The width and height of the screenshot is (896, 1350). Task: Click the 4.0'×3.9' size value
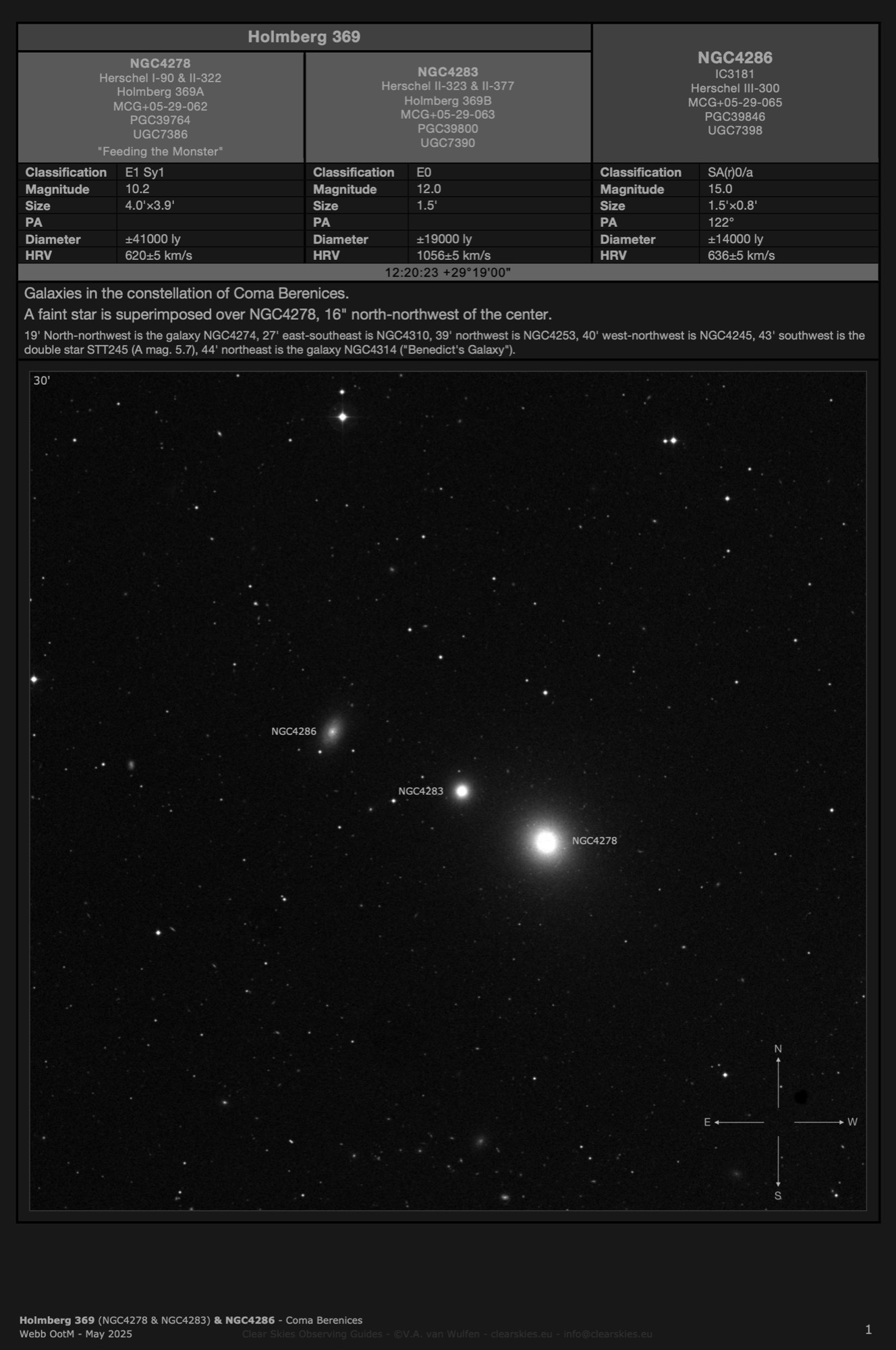click(x=150, y=205)
